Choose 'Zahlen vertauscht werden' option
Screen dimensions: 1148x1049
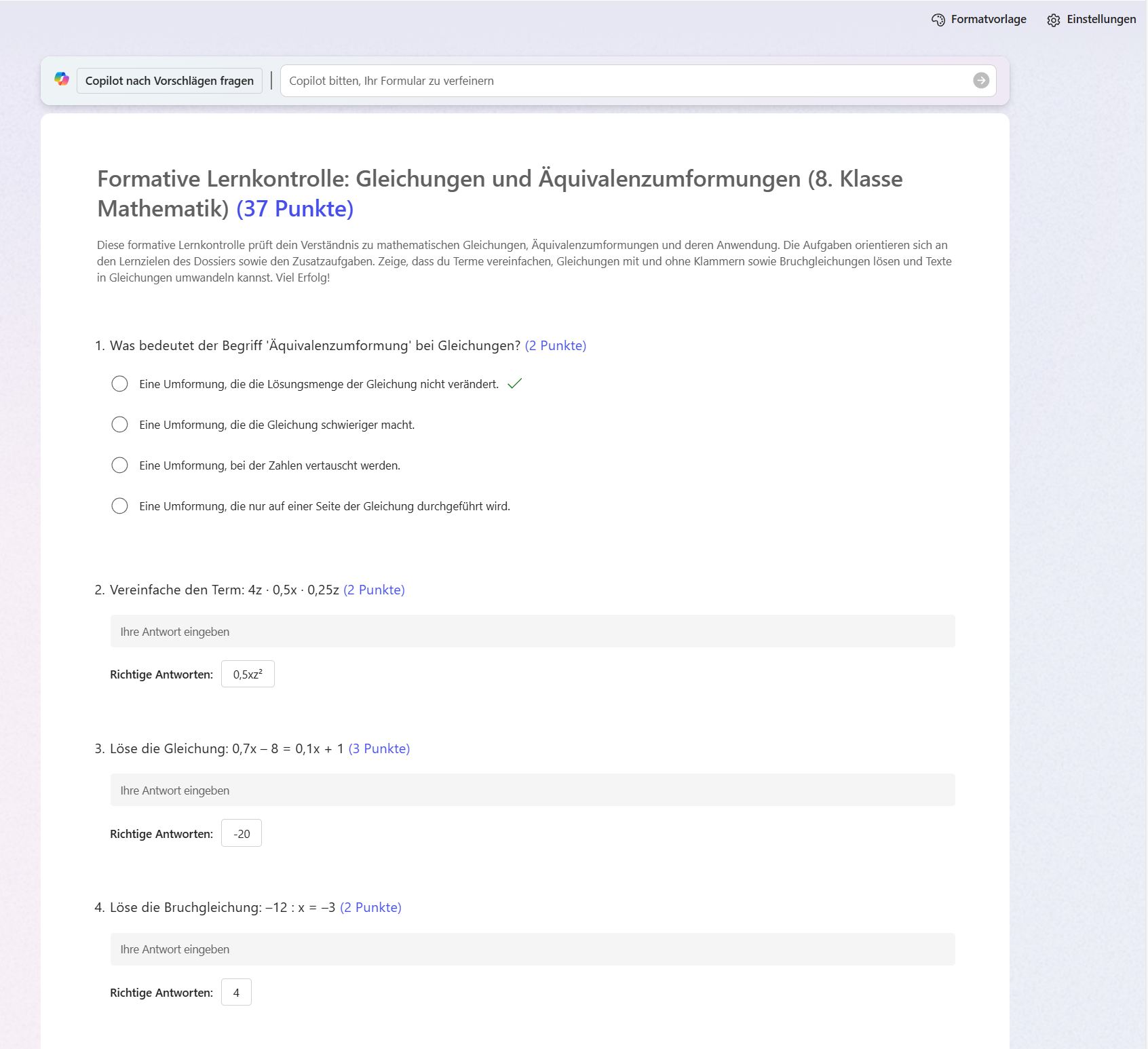(x=119, y=465)
